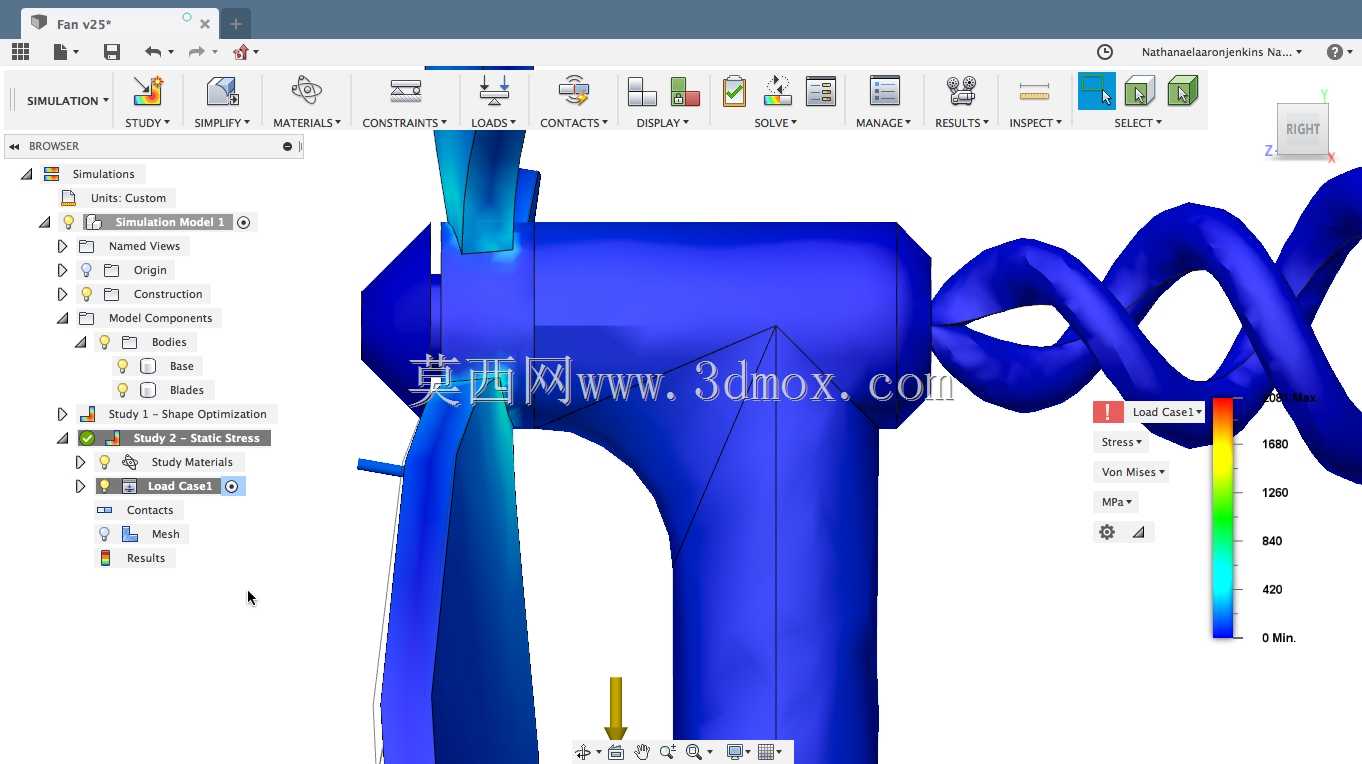
Task: Click the Save disk icon
Action: pos(112,52)
